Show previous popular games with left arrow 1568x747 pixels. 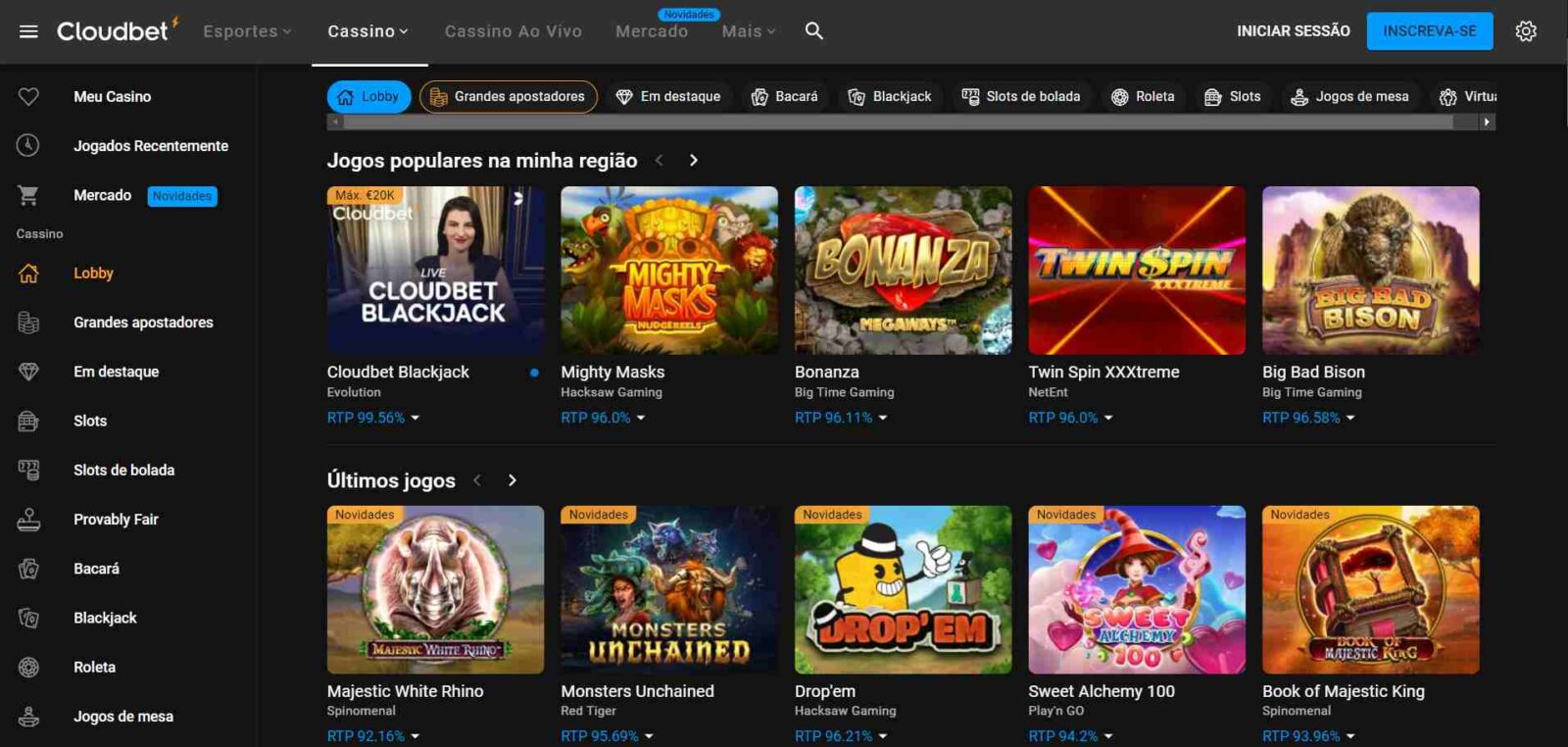pos(660,160)
